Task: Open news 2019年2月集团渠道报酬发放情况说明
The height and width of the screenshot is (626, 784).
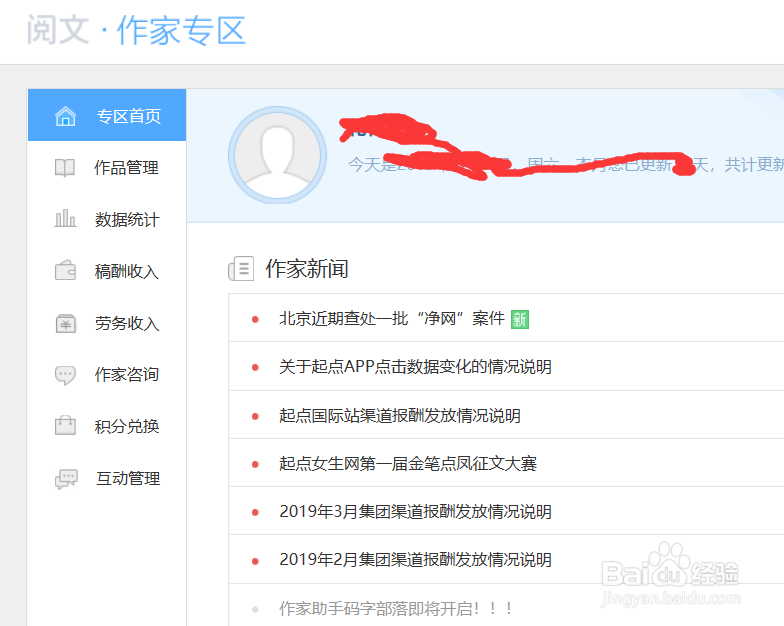Action: click(x=415, y=560)
